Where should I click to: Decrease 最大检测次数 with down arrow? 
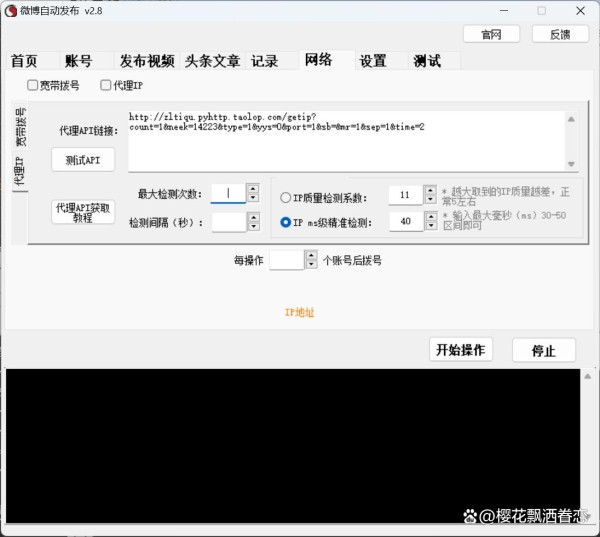[x=253, y=198]
